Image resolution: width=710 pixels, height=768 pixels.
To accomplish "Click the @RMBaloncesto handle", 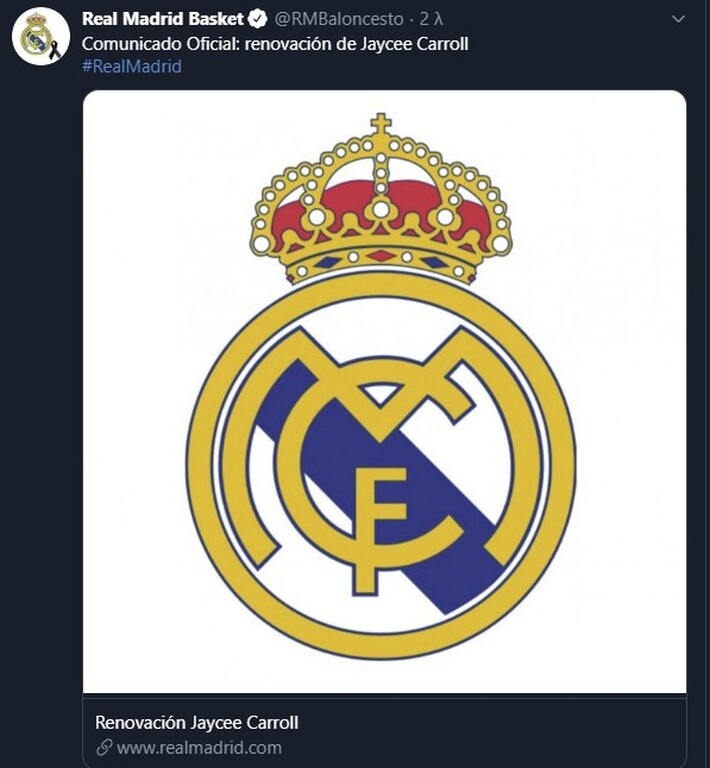I will 339,19.
